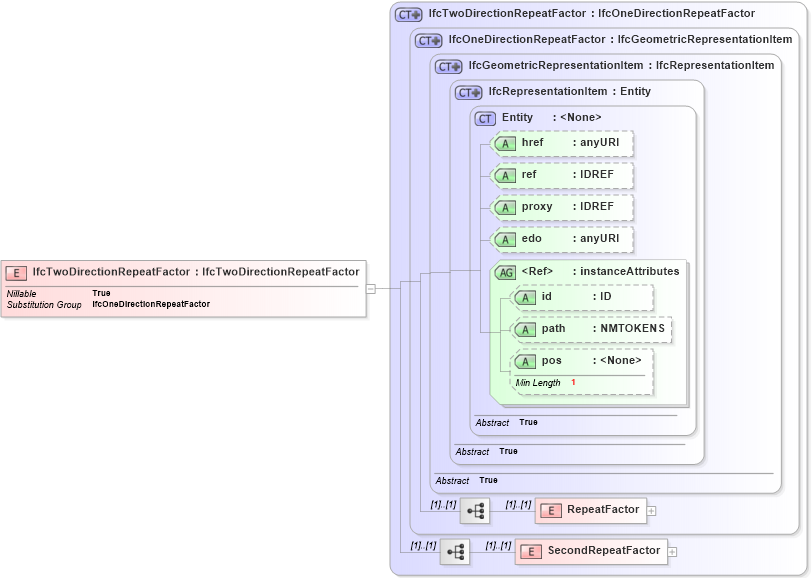Expand RepeatFactor using its plus button

[651, 510]
